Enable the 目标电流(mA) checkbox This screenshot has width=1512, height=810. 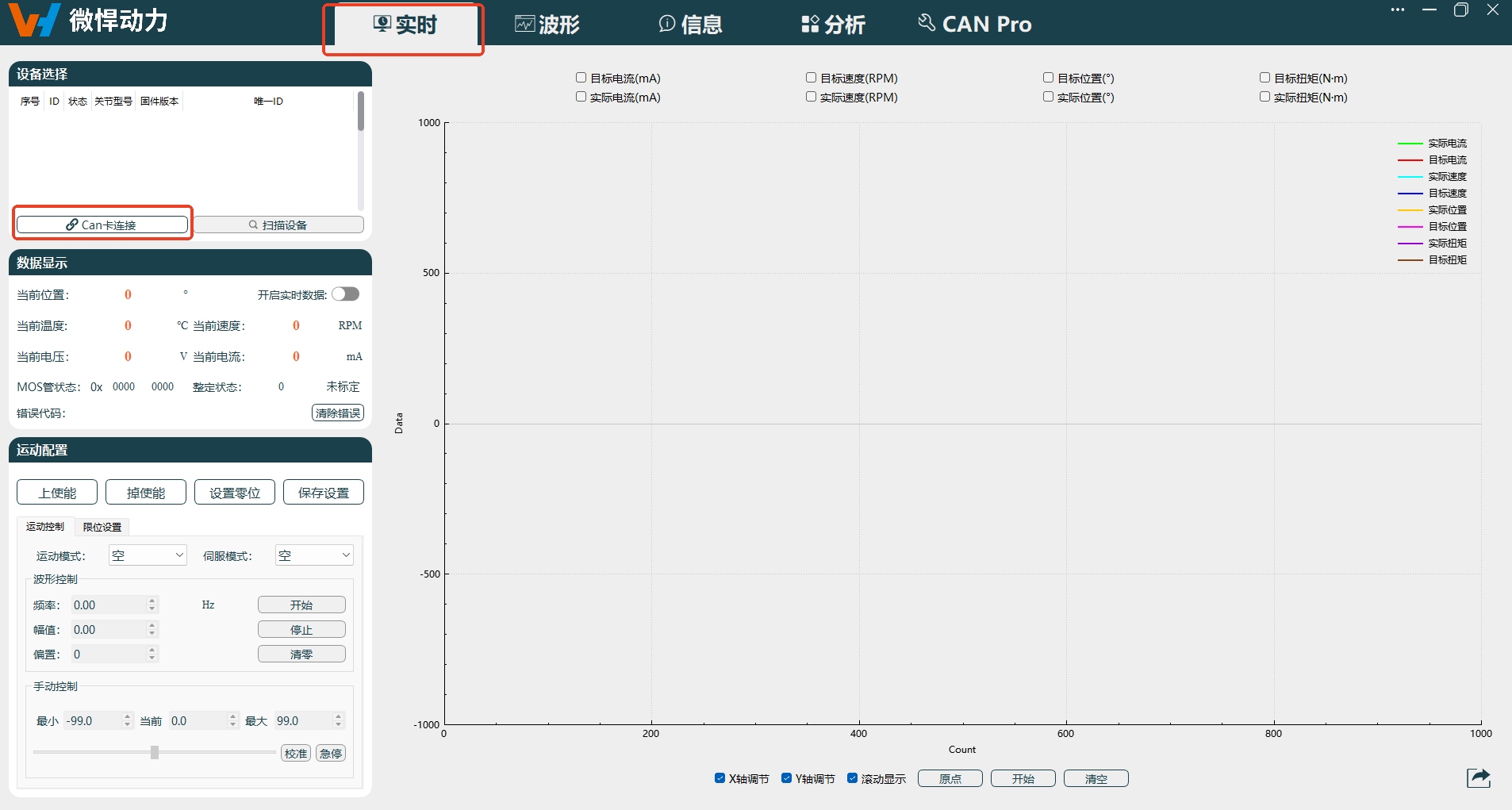coord(581,78)
